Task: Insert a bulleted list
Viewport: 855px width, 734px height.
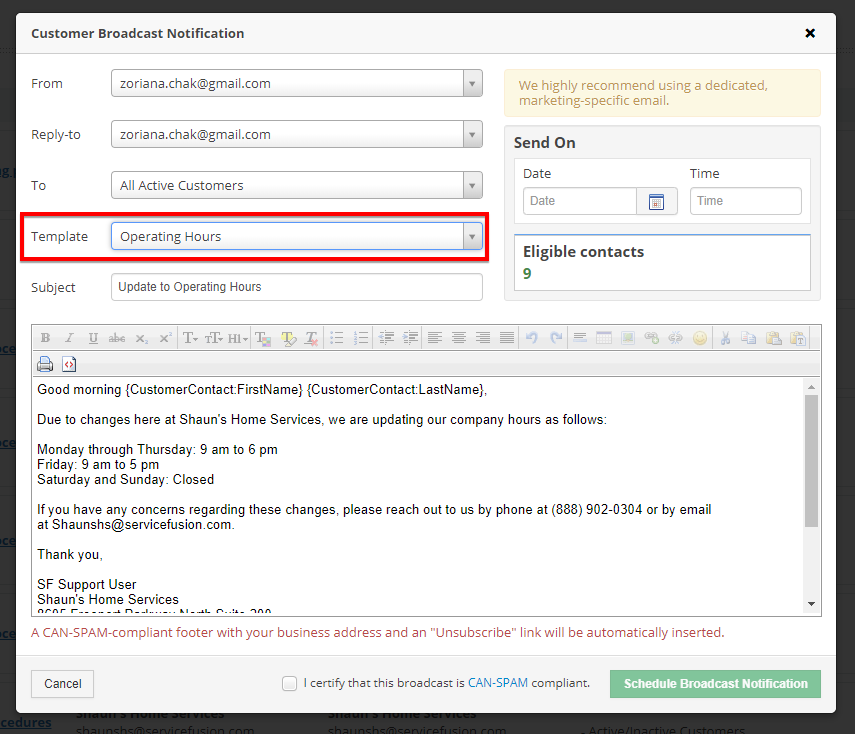Action: point(337,338)
